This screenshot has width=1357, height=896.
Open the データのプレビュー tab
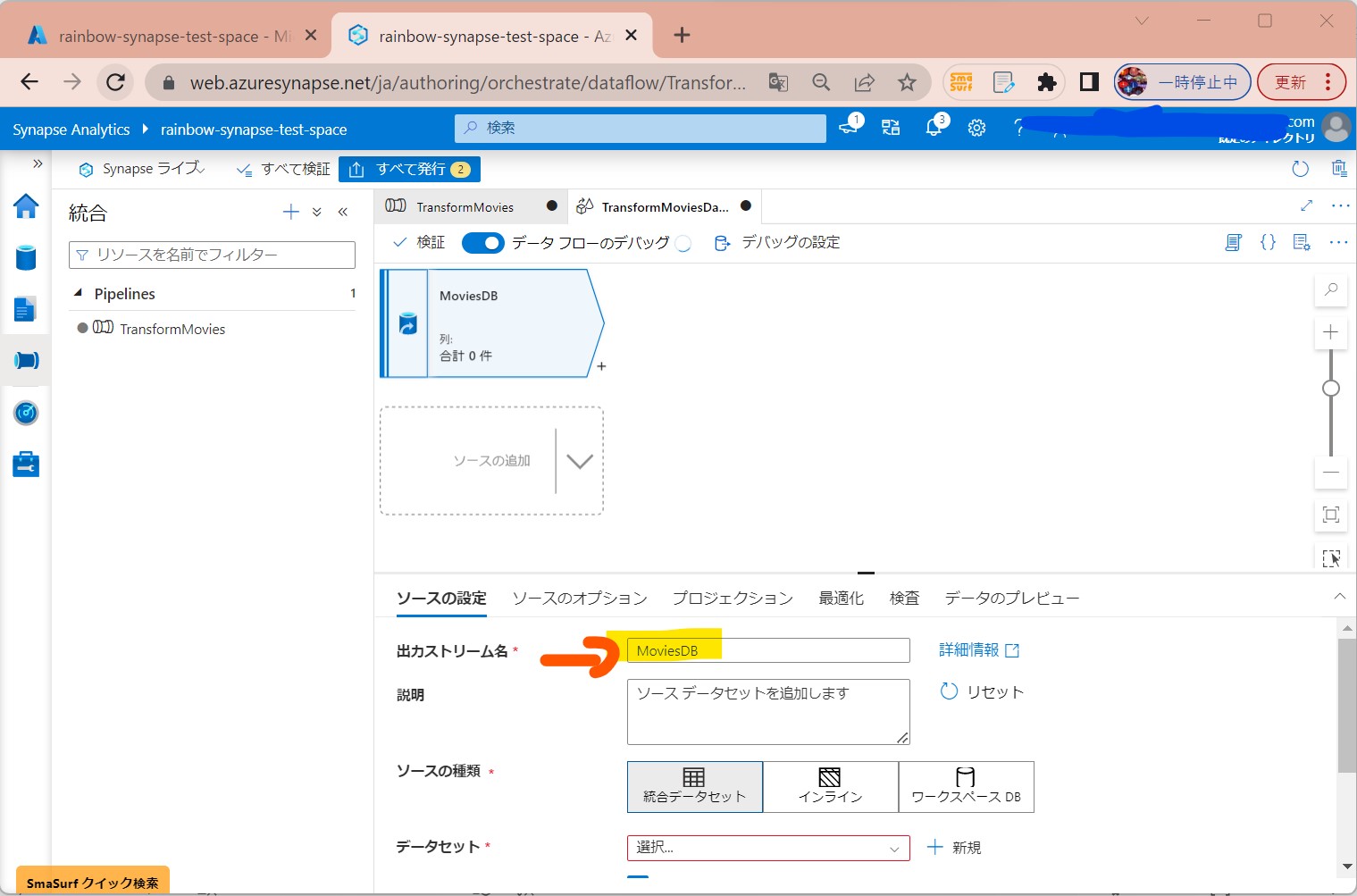pyautogui.click(x=1012, y=599)
